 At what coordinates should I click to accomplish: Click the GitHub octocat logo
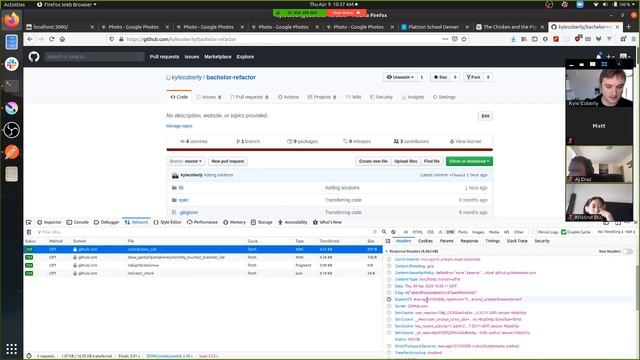coord(34,56)
